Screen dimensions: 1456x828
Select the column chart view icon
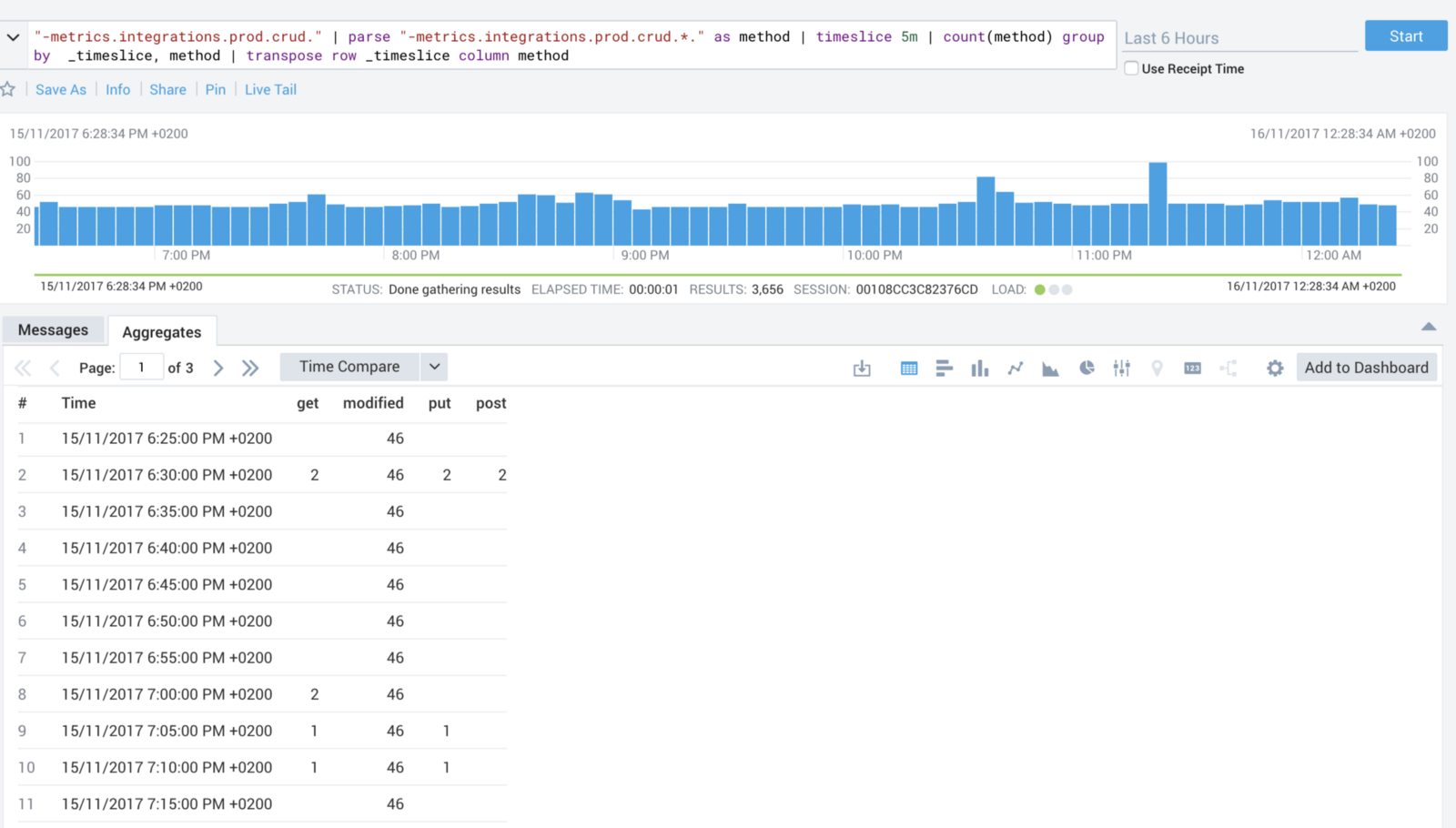[x=979, y=369]
